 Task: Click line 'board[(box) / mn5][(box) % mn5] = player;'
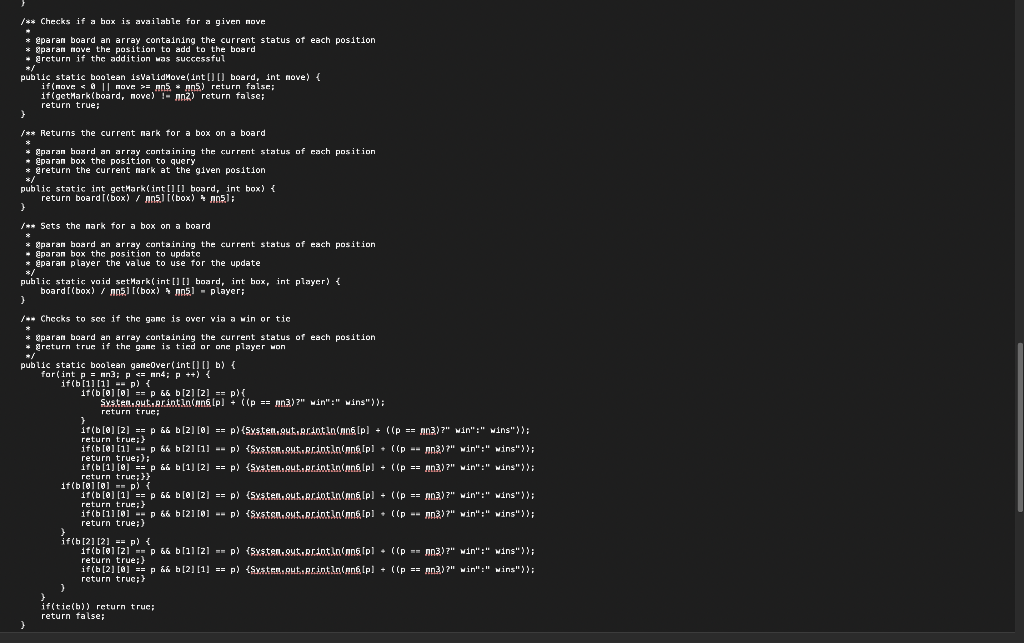click(143, 291)
